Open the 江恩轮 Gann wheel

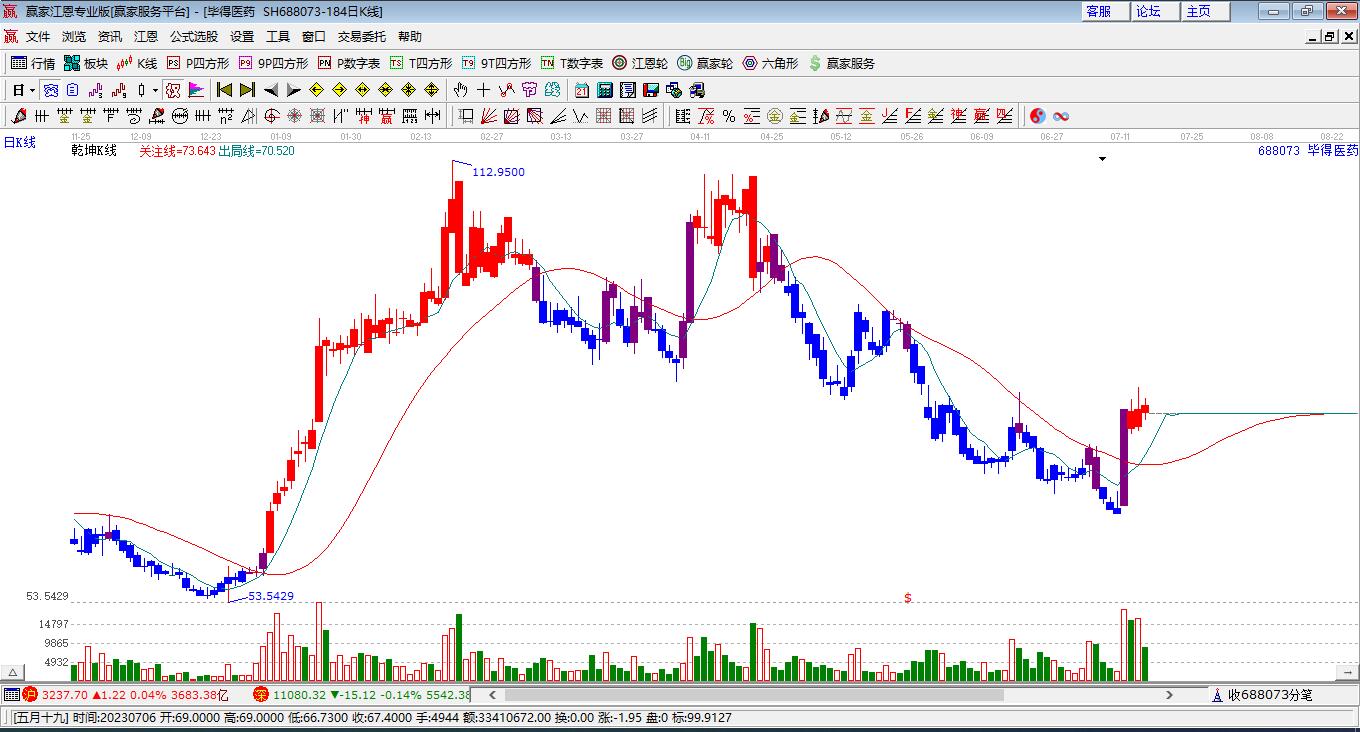[640, 63]
